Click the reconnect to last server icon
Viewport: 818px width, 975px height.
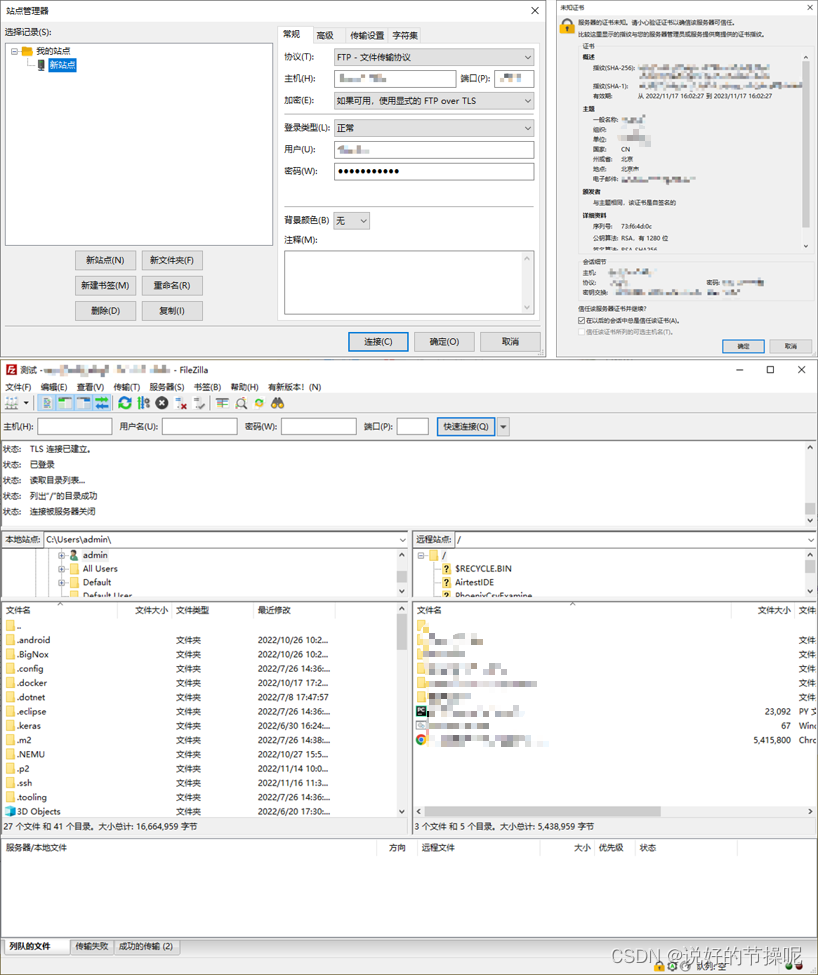[x=199, y=404]
